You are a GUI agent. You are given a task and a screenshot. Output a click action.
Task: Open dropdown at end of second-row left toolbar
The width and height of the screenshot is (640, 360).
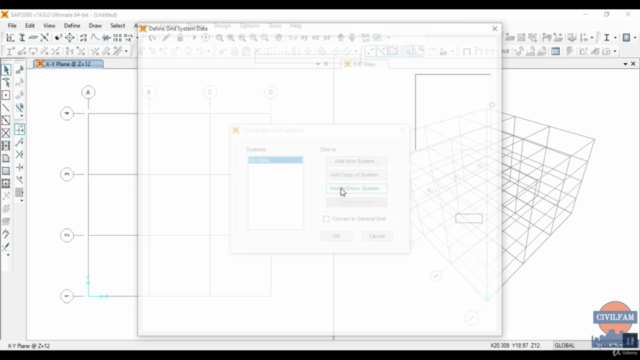(126, 51)
